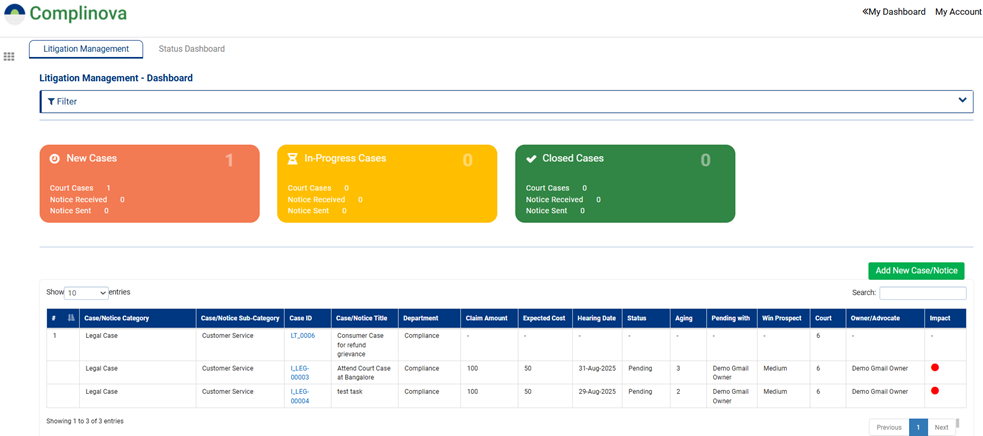Viewport: 983px width, 436px height.
Task: Open the Show entries dropdown
Action: [86, 293]
